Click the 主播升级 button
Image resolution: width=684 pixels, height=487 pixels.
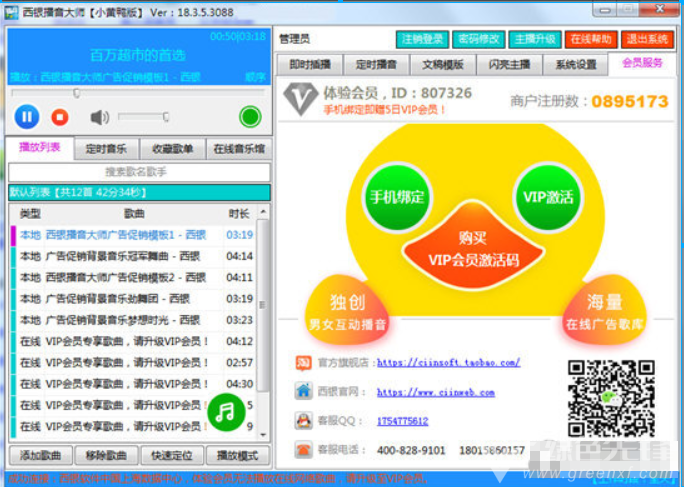535,39
